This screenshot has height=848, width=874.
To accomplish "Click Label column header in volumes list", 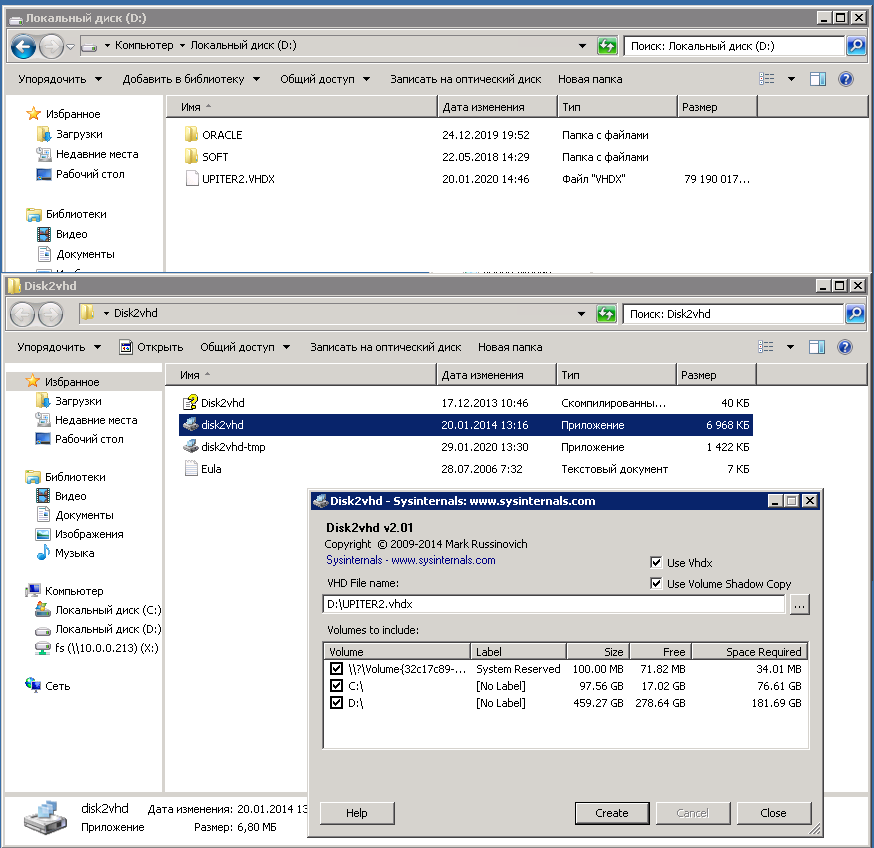I will coord(518,652).
